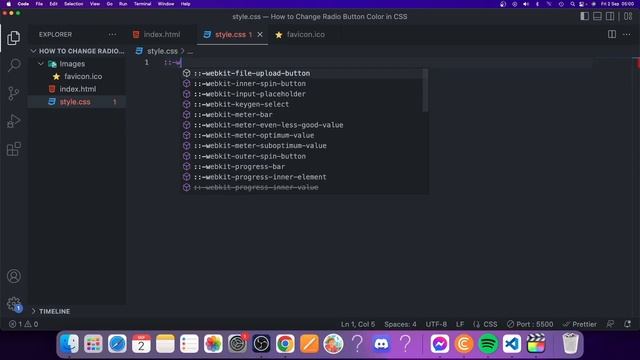The image size is (640, 360).
Task: Click the suggestion list scrollbar thumb
Action: tap(425, 90)
